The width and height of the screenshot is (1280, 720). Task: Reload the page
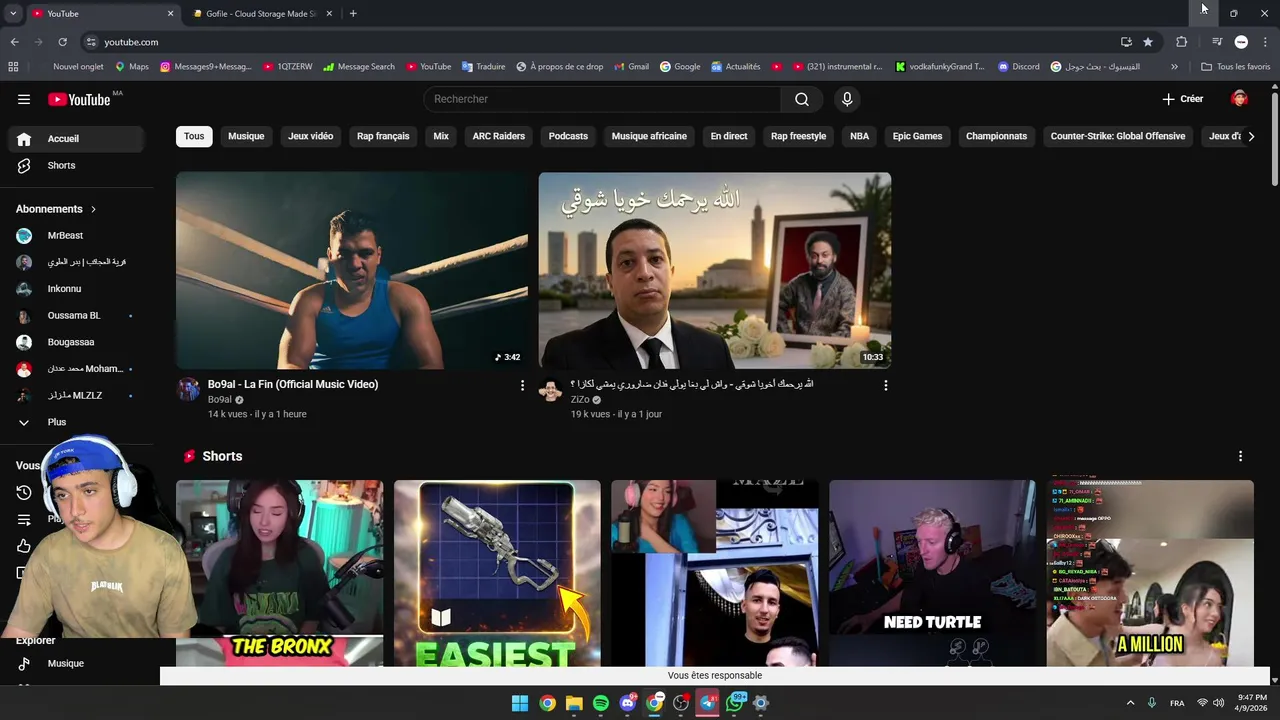click(x=62, y=42)
